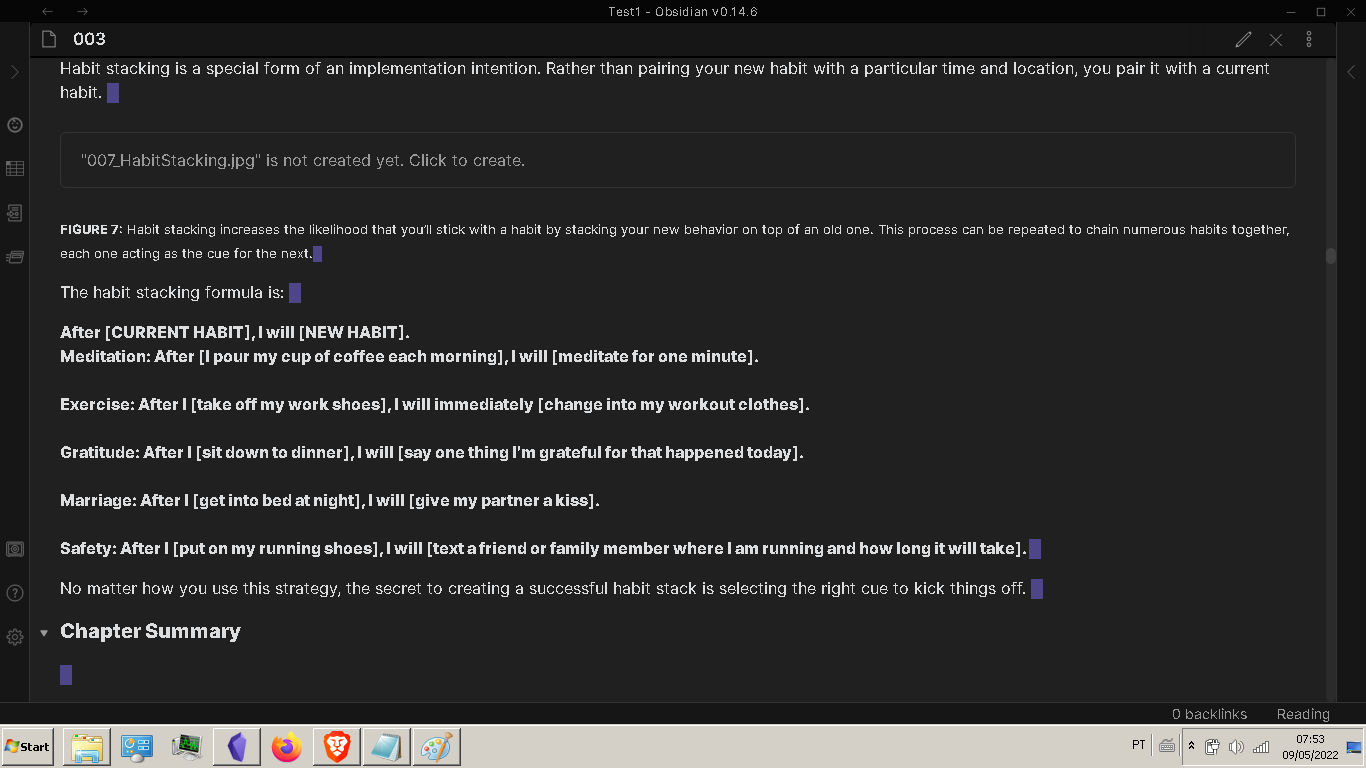Click the file icon beside 003
Screen dimensions: 1366x768
pyautogui.click(x=48, y=39)
